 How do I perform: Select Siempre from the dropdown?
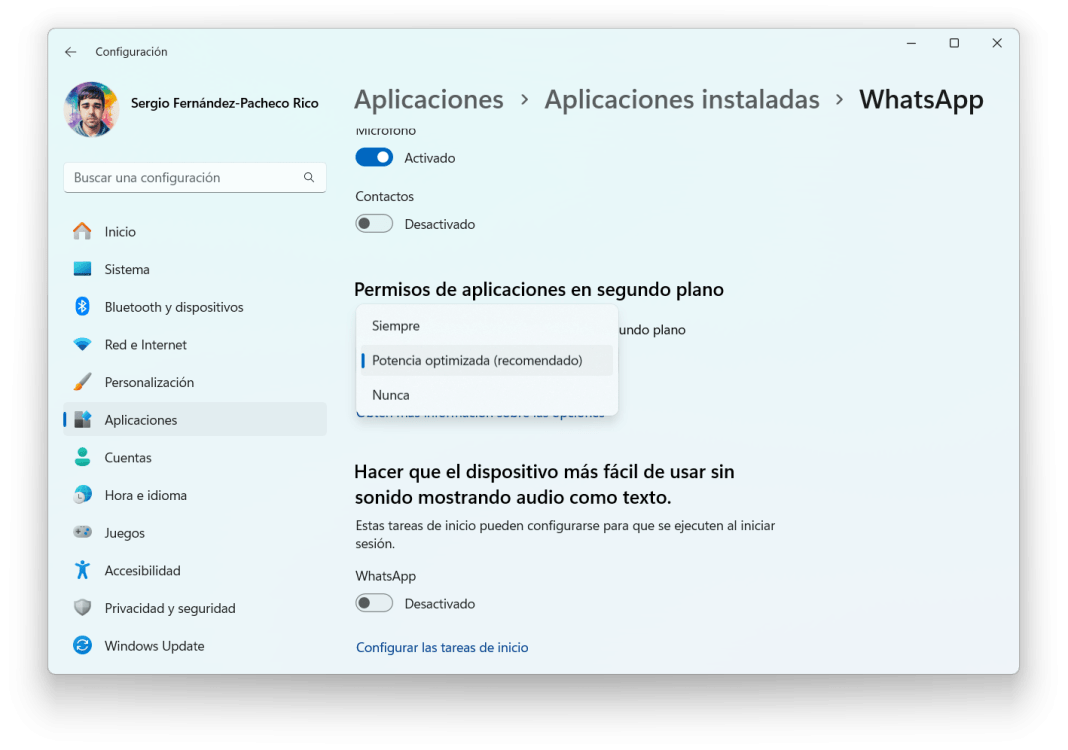(395, 326)
